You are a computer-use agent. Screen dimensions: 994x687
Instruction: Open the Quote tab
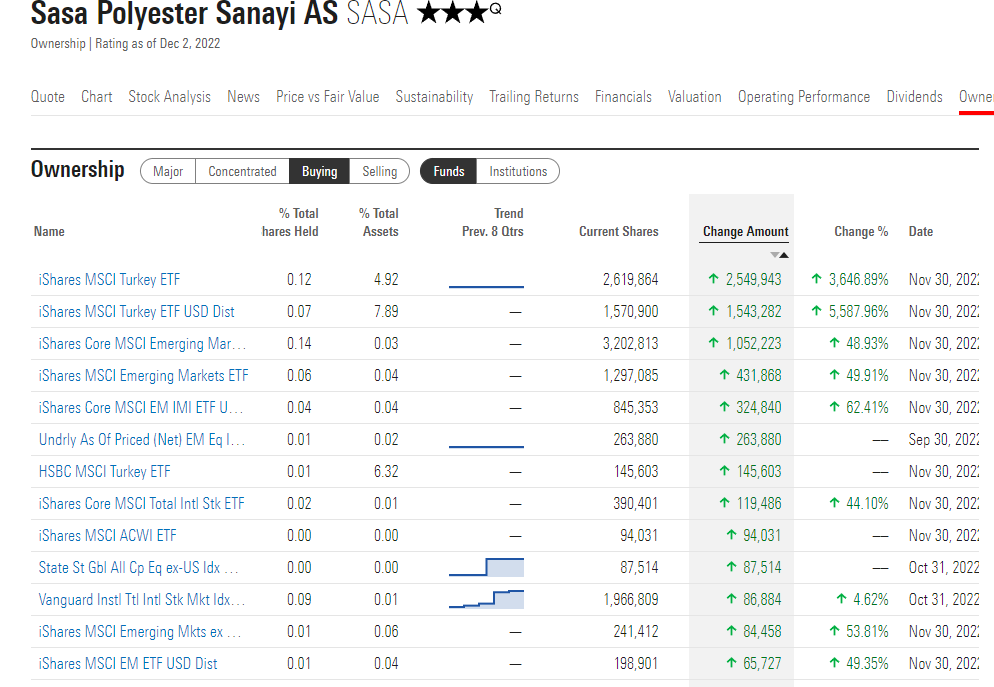coord(48,96)
